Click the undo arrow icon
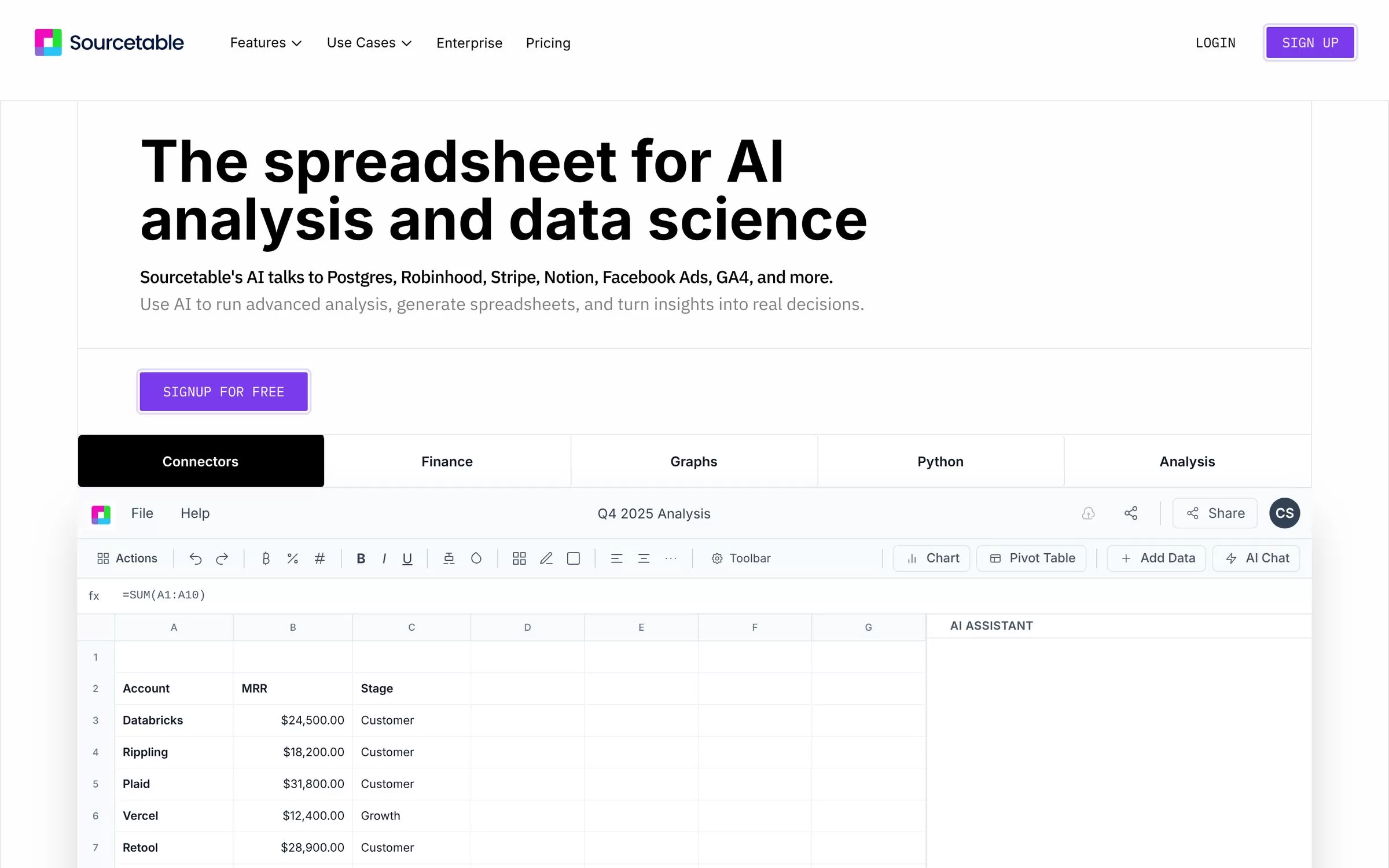The height and width of the screenshot is (868, 1389). pos(196,558)
